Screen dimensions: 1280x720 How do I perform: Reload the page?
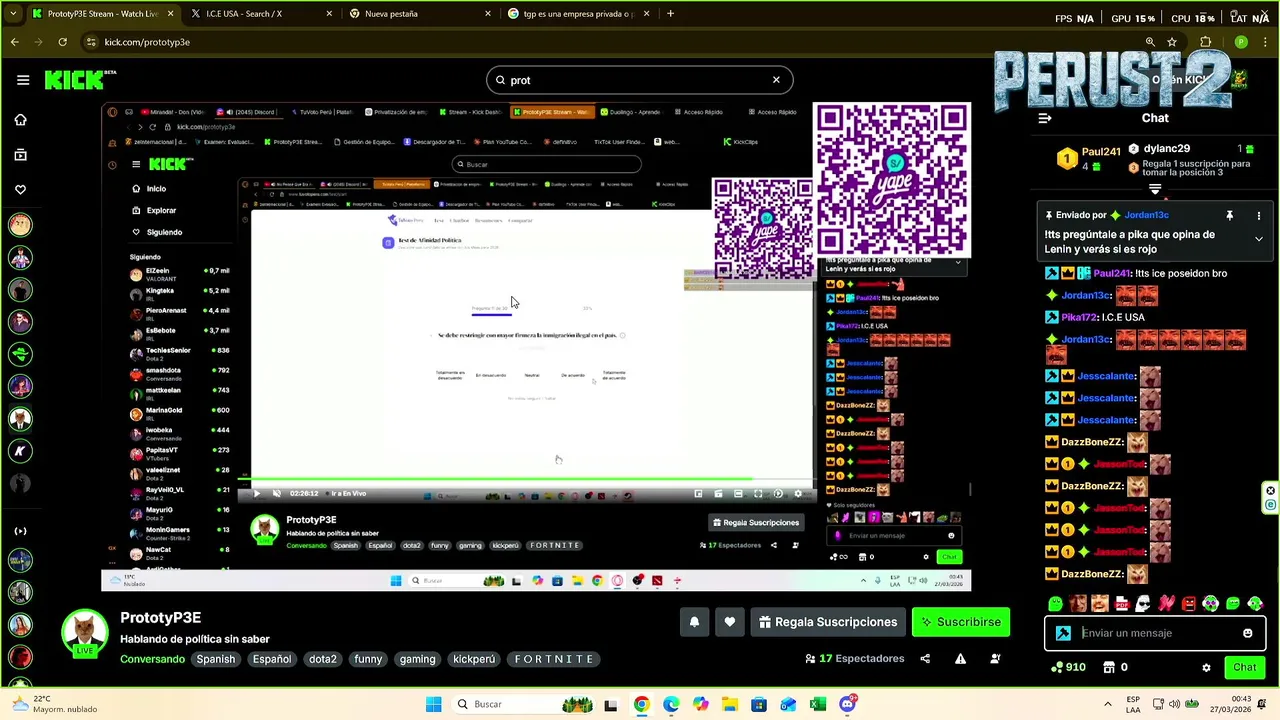(62, 42)
